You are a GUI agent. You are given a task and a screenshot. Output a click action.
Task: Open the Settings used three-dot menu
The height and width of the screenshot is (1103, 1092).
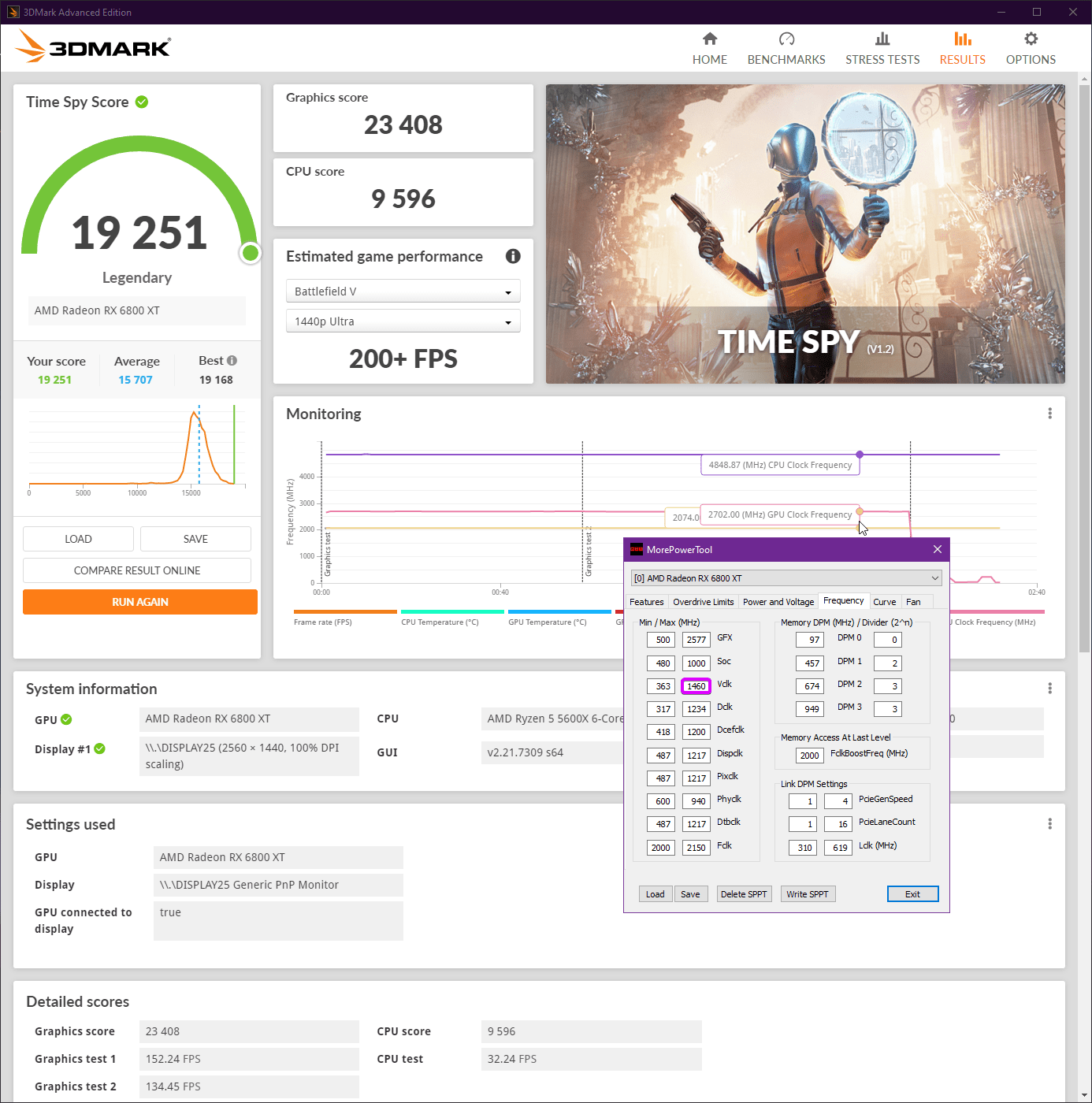click(x=1049, y=824)
